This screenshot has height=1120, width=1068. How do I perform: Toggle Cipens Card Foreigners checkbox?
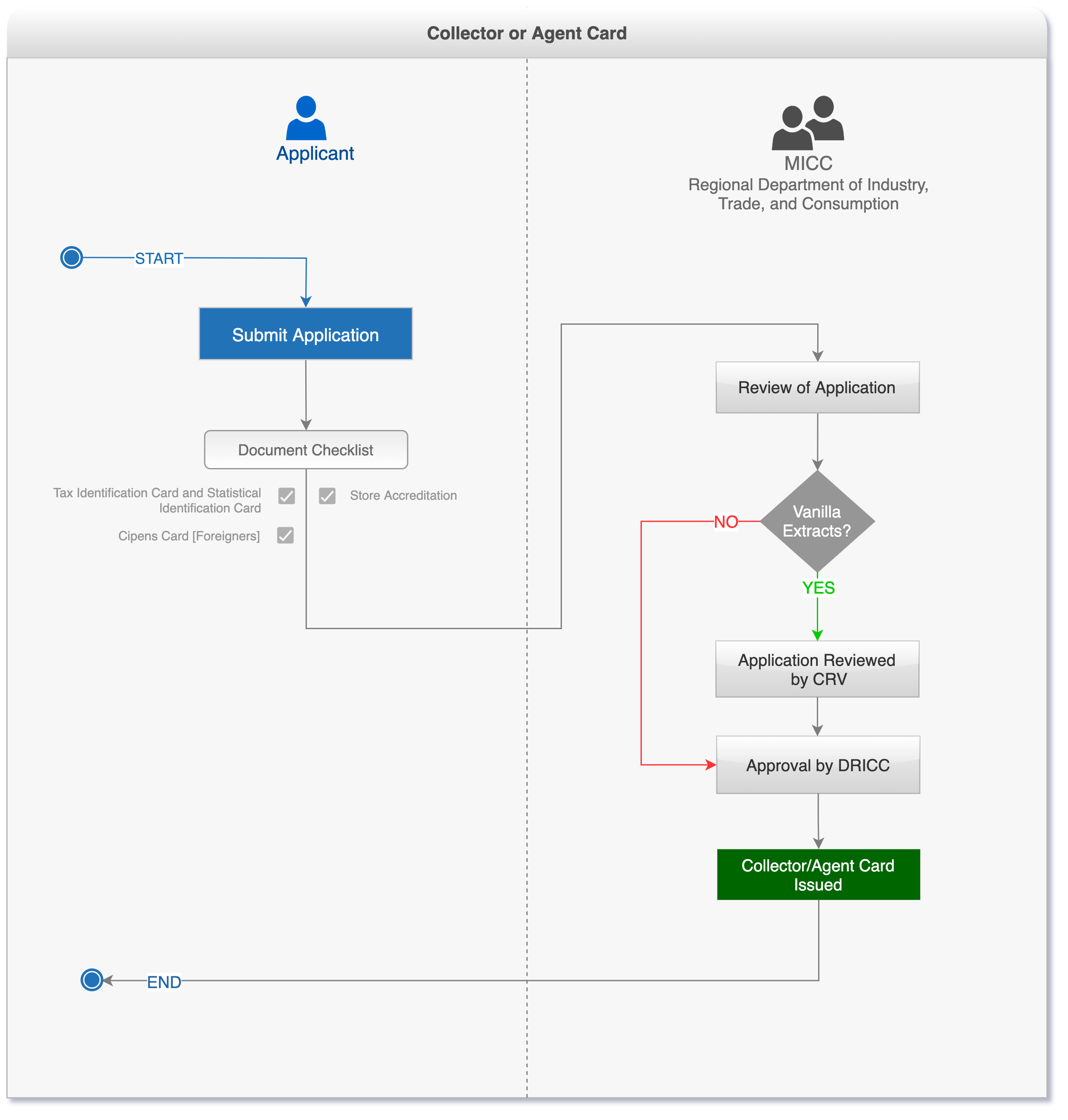285,535
